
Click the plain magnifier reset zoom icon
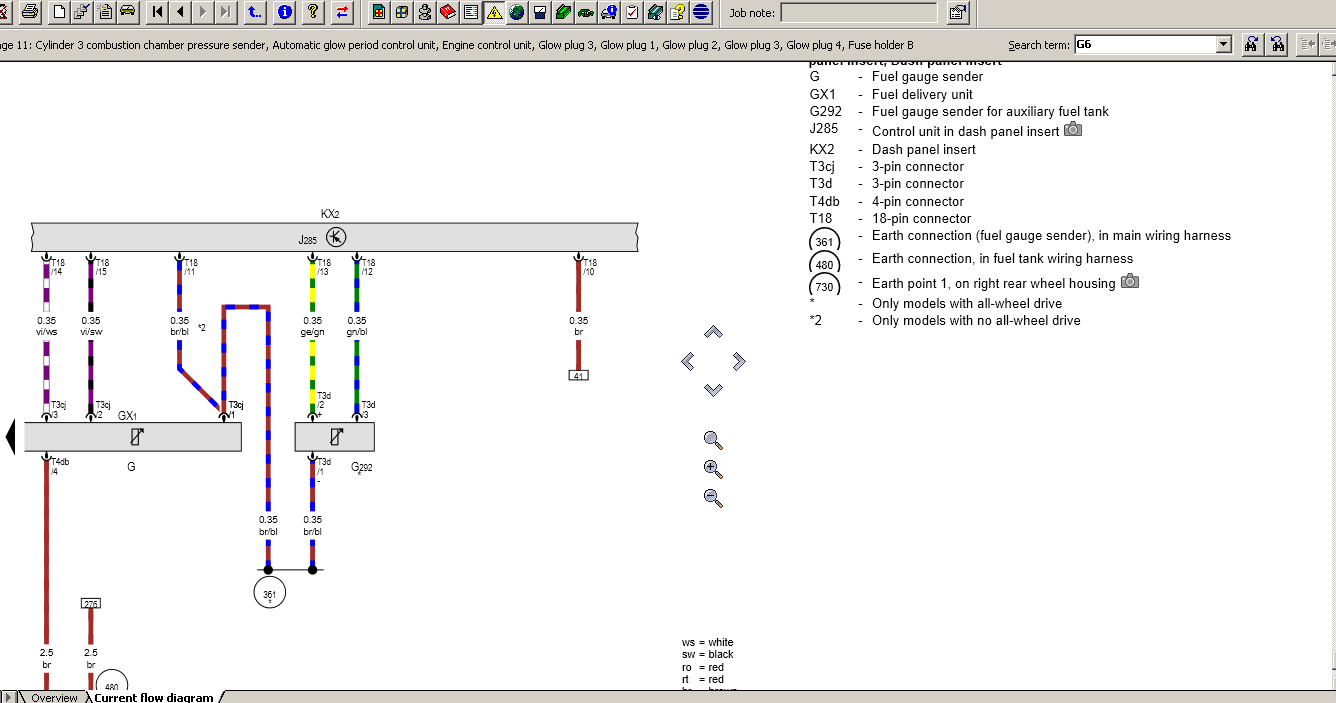click(713, 439)
